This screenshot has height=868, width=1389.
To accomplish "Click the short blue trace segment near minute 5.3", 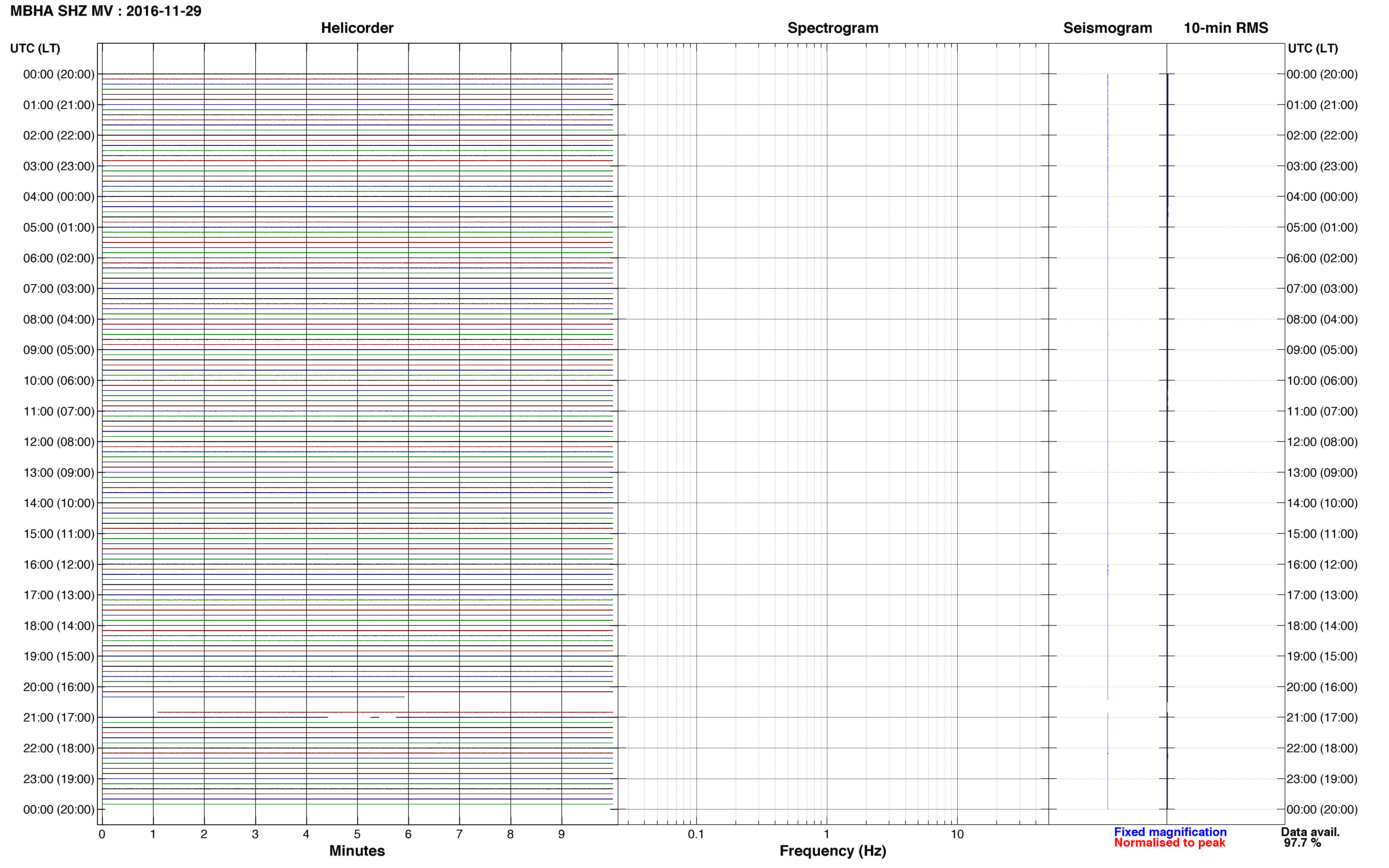I will point(375,718).
